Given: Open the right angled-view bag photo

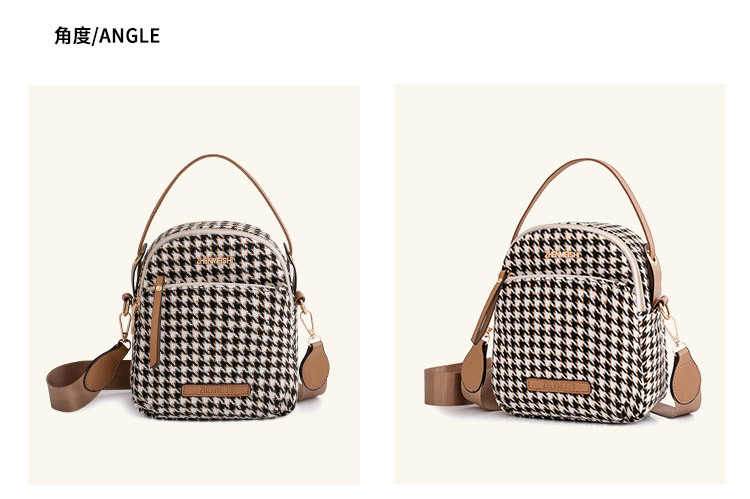Looking at the screenshot, I should [560, 284].
